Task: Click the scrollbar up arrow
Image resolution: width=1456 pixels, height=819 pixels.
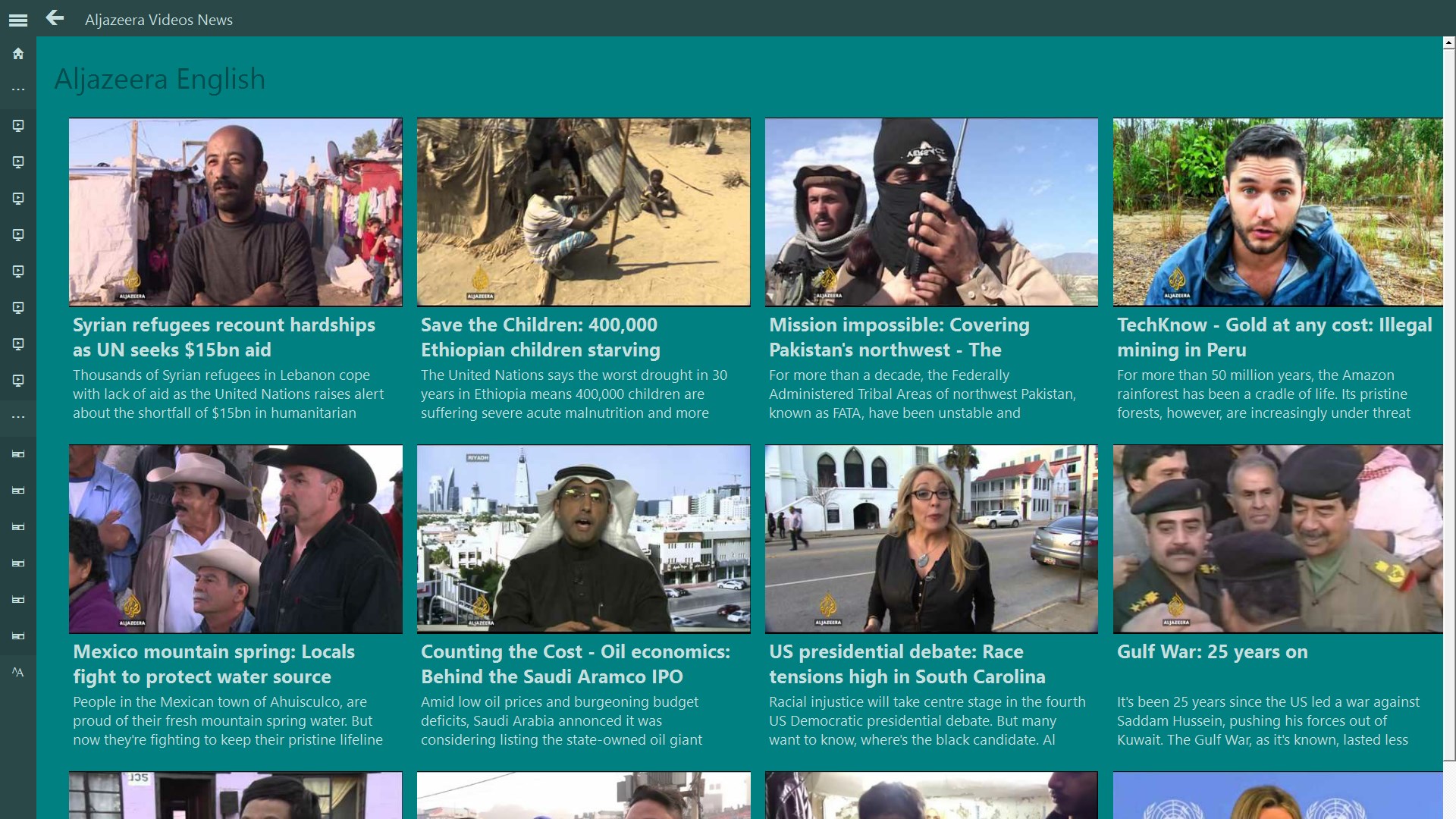Action: coord(1448,43)
